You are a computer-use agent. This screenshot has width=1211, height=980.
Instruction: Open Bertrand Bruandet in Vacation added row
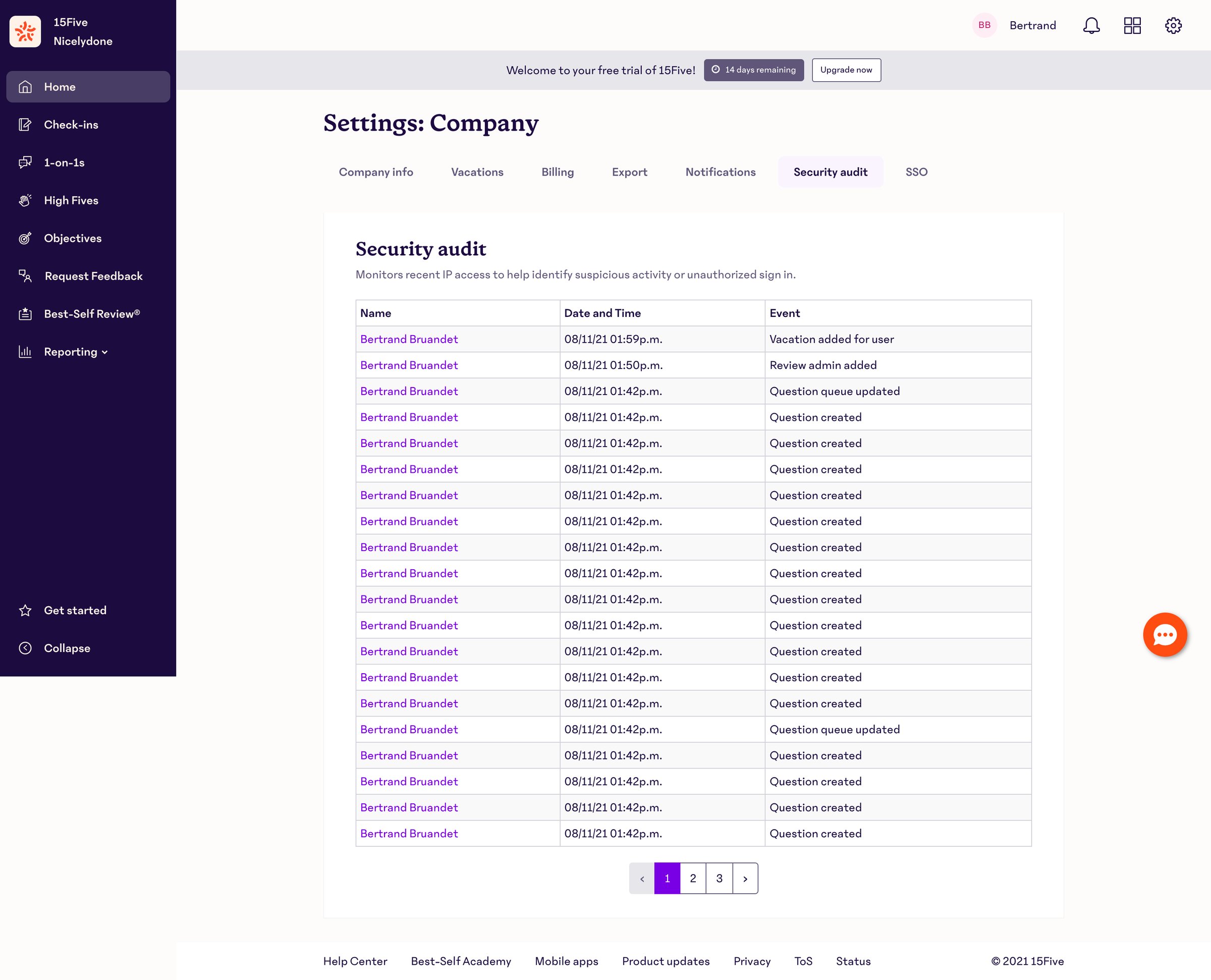[409, 339]
